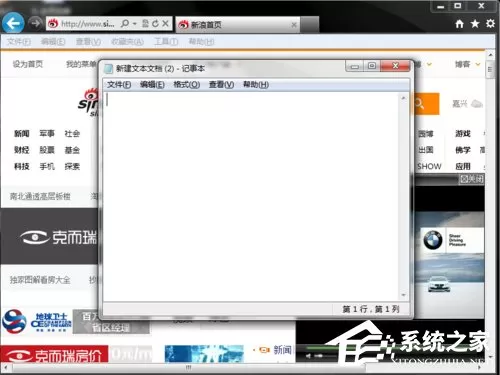Click the search magnifier in address bar
Image resolution: width=500 pixels, height=375 pixels.
pos(125,24)
